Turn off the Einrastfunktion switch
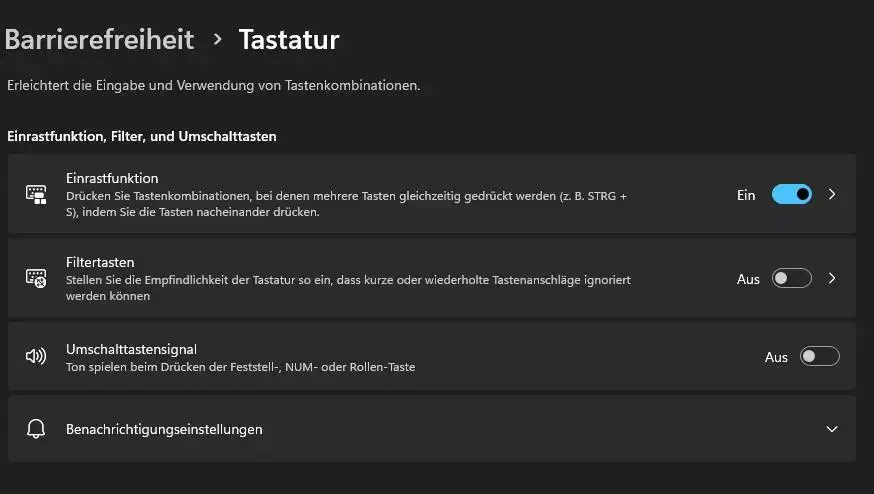Screen dimensions: 874x494 [792, 194]
